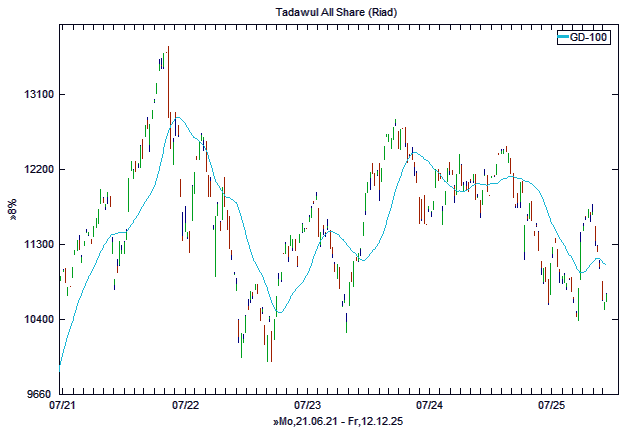
Task: Click the 13100 price axis label
Action: pos(38,94)
